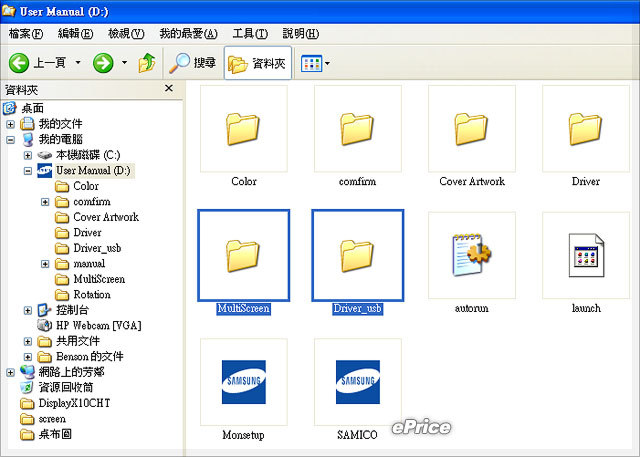Viewport: 640px width, 457px height.
Task: Select Cover Artwork folder in tree
Action: (106, 217)
